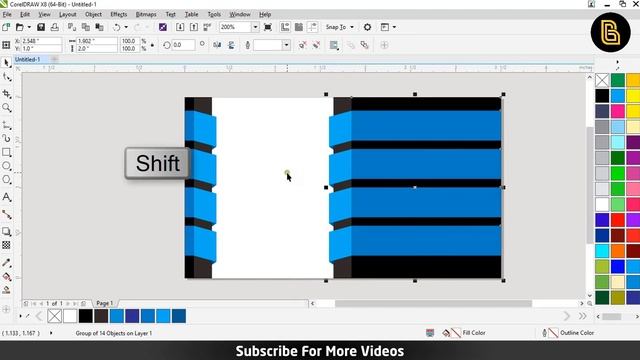Select the Crop tool
Viewport: 640px width, 360px height.
[7, 93]
